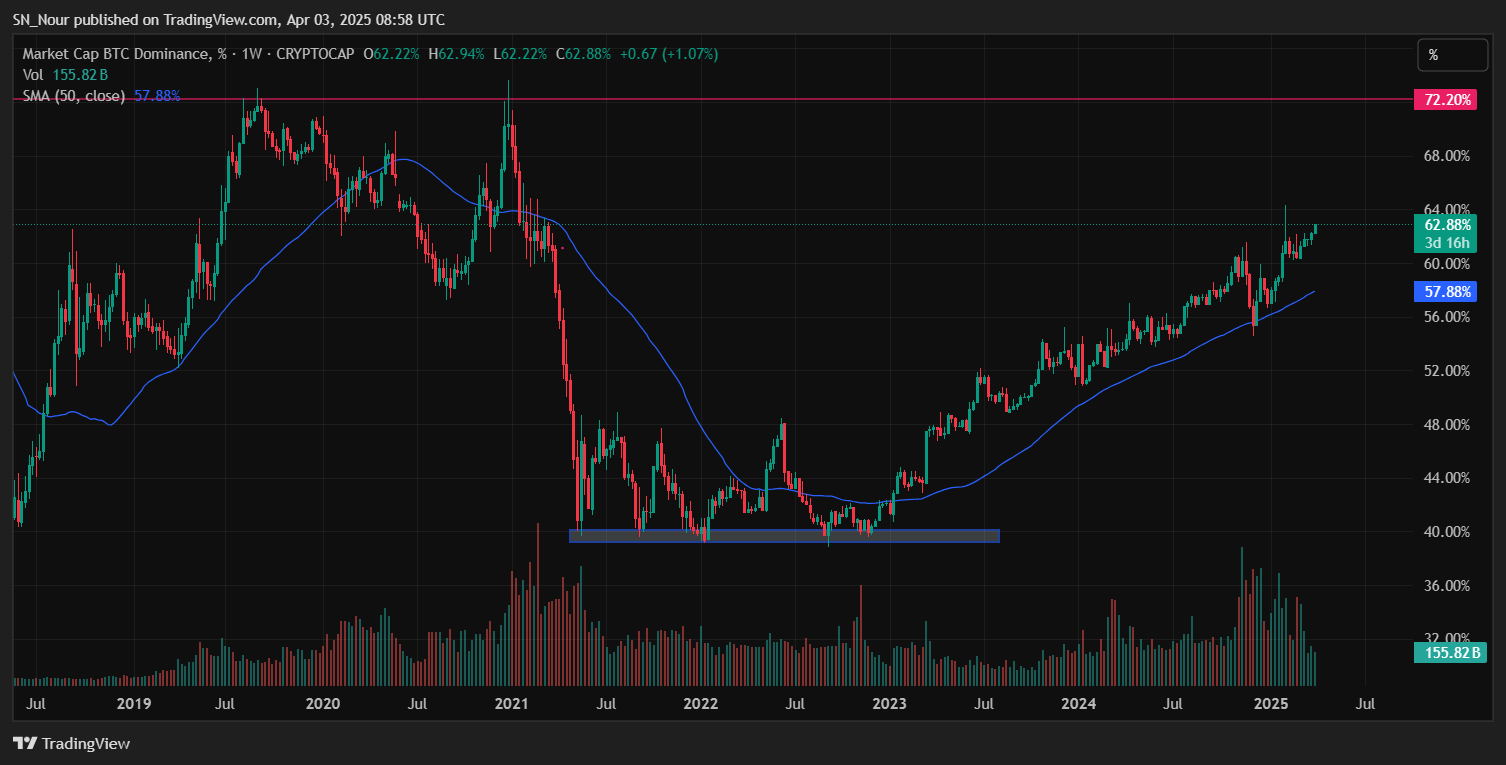Click the +0.67 (+1.07%) change value
The height and width of the screenshot is (765, 1506).
[668, 54]
